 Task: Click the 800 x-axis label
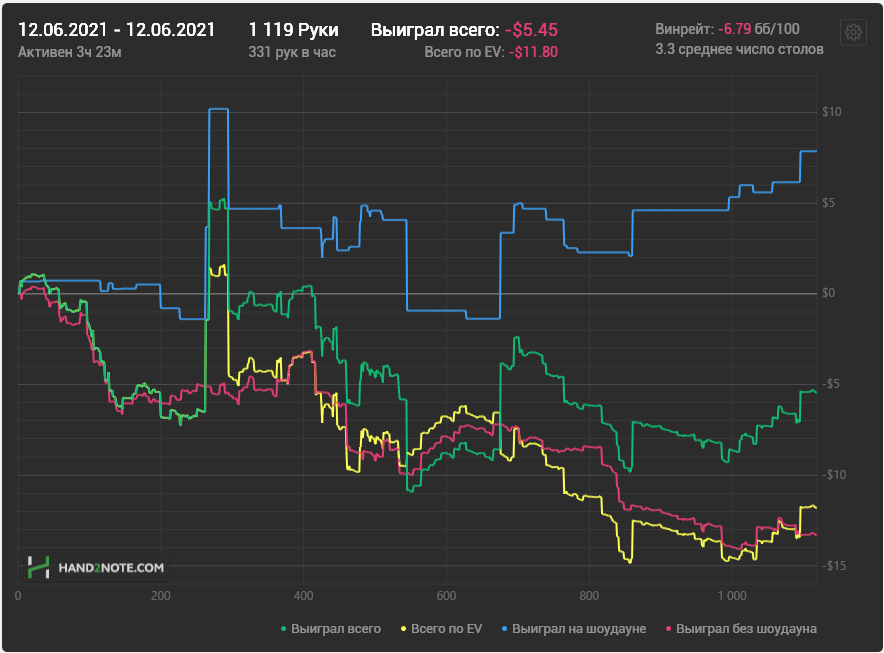589,596
